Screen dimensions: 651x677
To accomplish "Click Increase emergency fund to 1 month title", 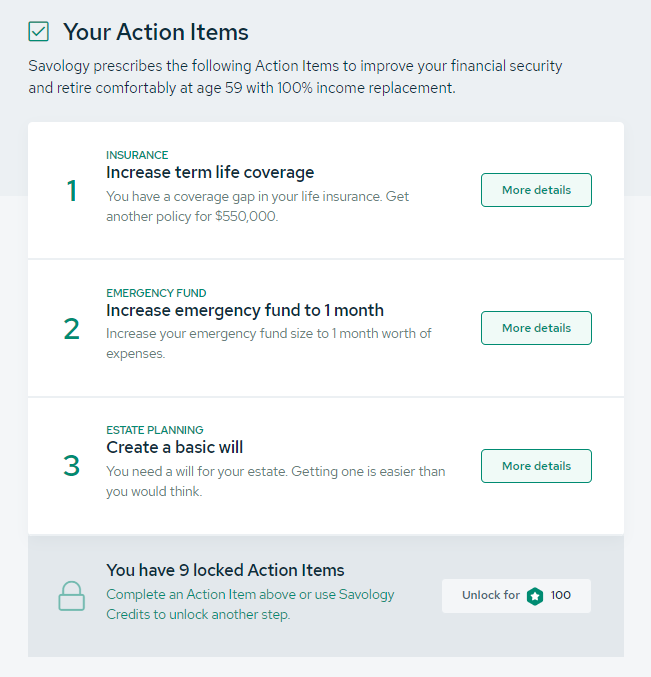I will click(245, 310).
